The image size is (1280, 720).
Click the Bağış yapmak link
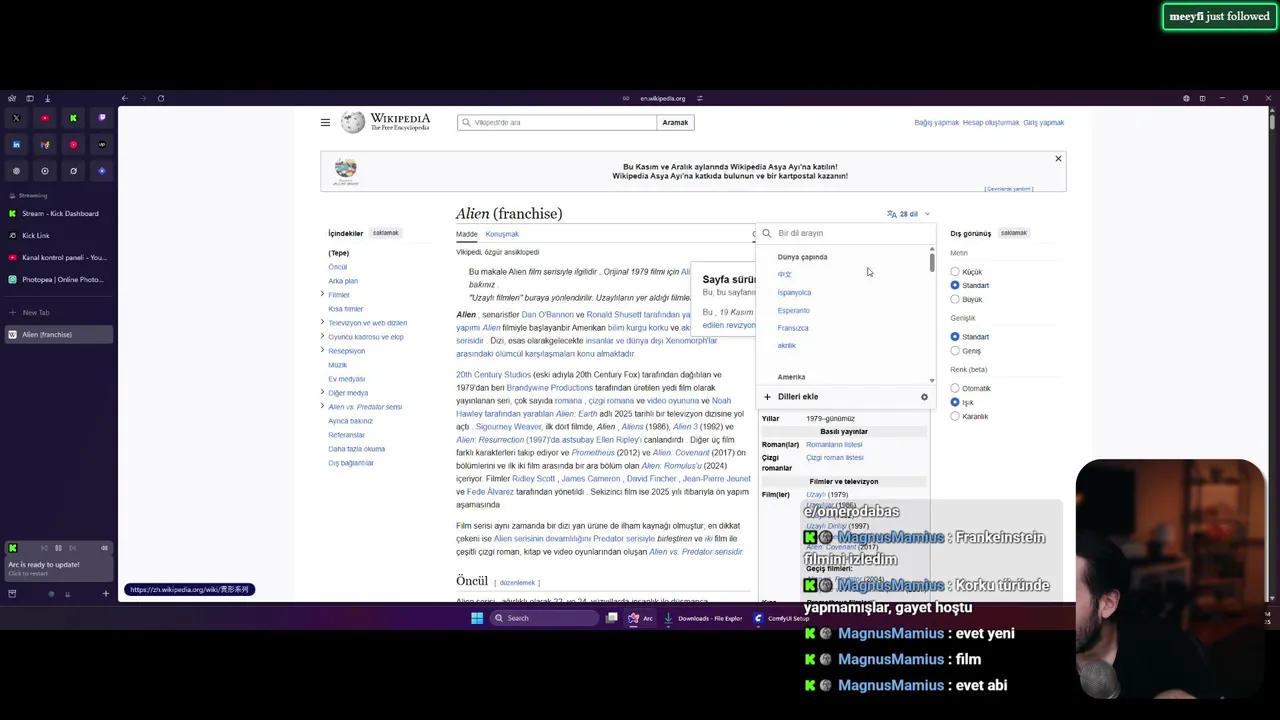point(936,123)
